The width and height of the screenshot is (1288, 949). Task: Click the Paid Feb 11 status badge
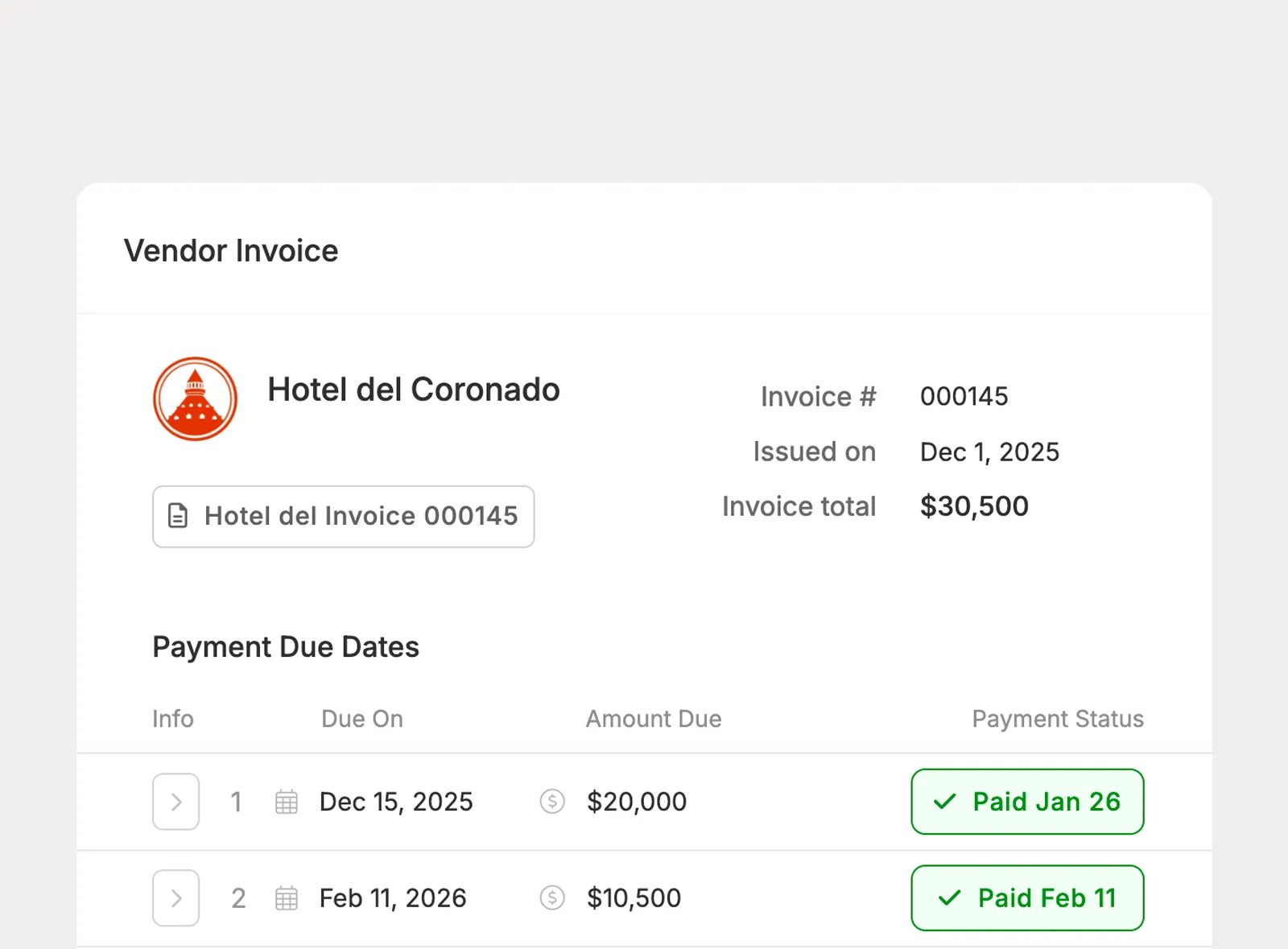pos(1027,898)
